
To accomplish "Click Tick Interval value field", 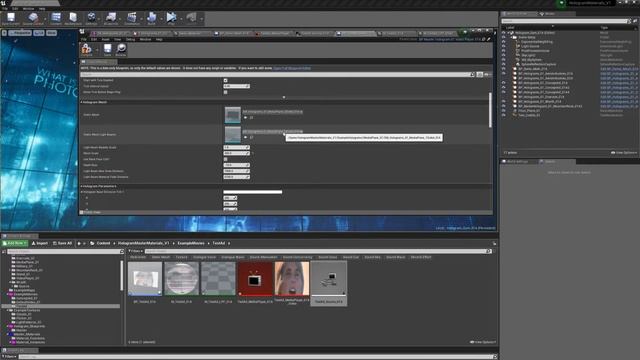I will tap(236, 86).
